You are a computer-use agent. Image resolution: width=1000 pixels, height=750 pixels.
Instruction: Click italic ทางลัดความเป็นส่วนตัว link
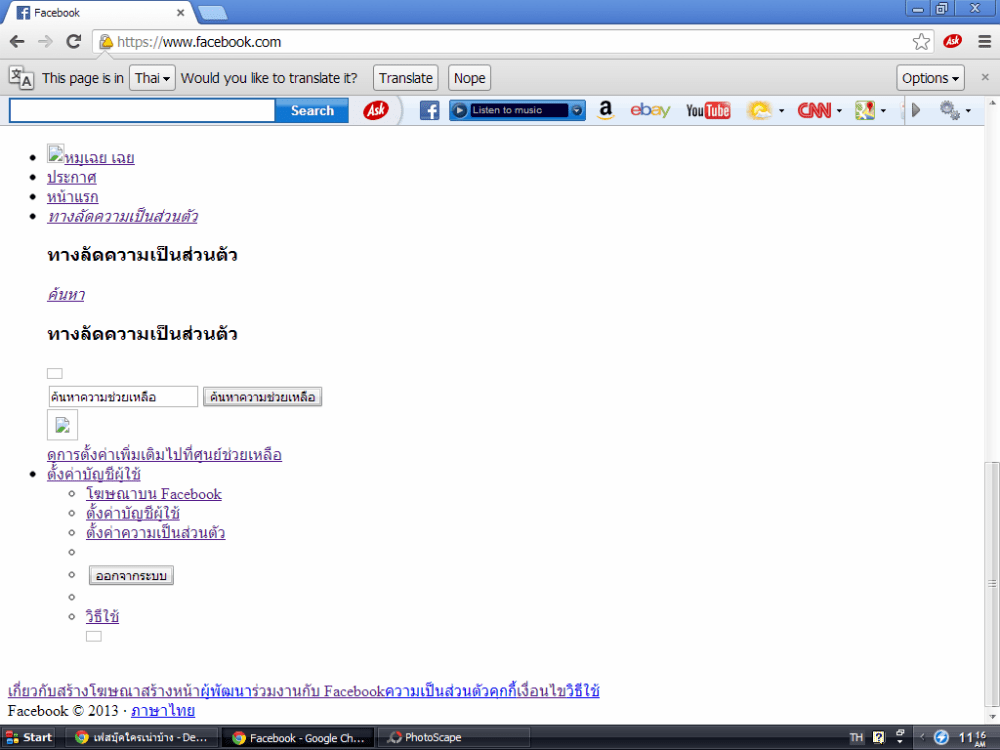[122, 217]
